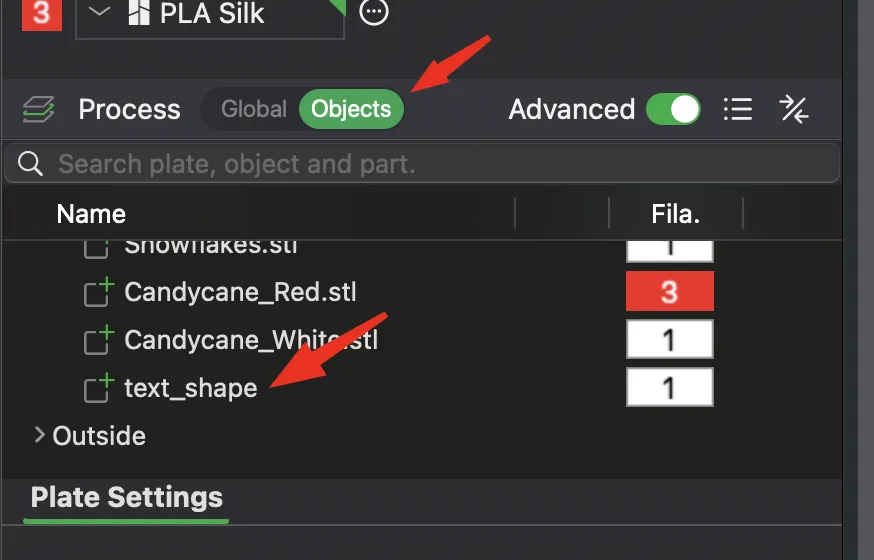Click the part icon beside Candycane_Red.stl
The width and height of the screenshot is (874, 560).
(98, 292)
